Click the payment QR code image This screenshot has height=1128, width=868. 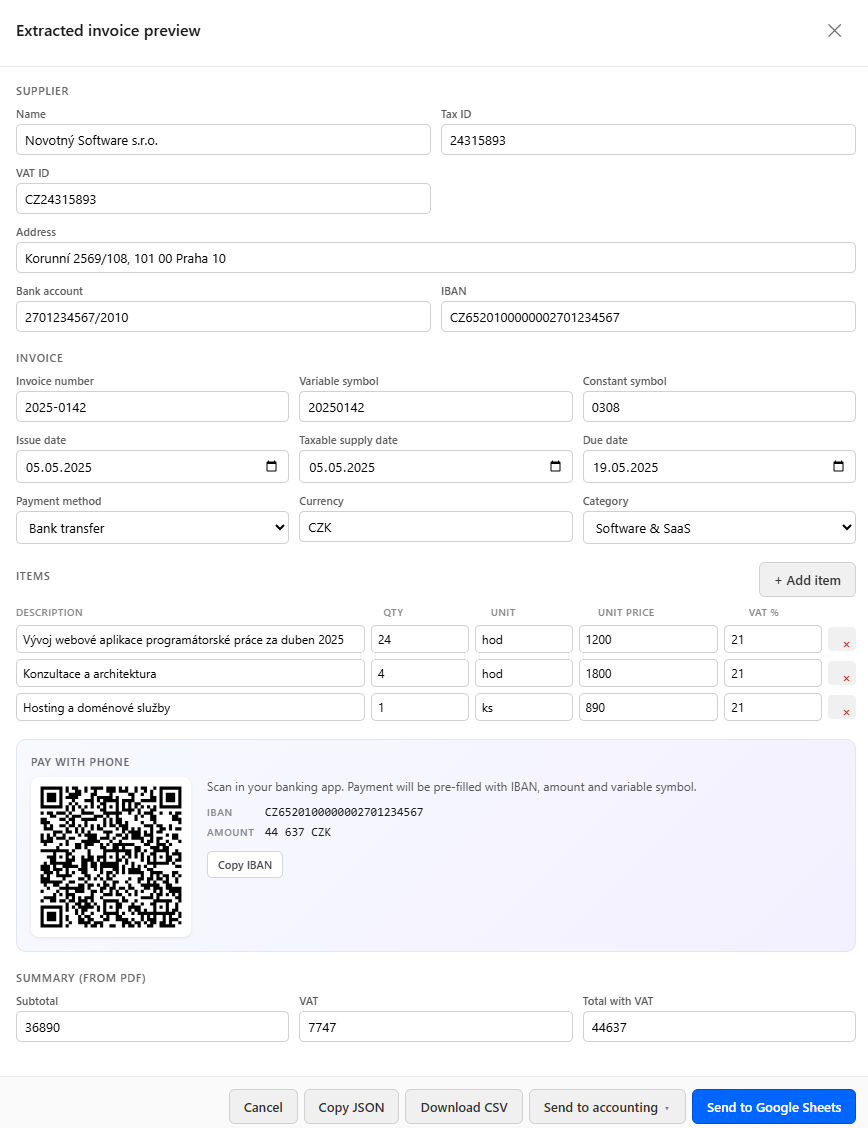tap(111, 857)
